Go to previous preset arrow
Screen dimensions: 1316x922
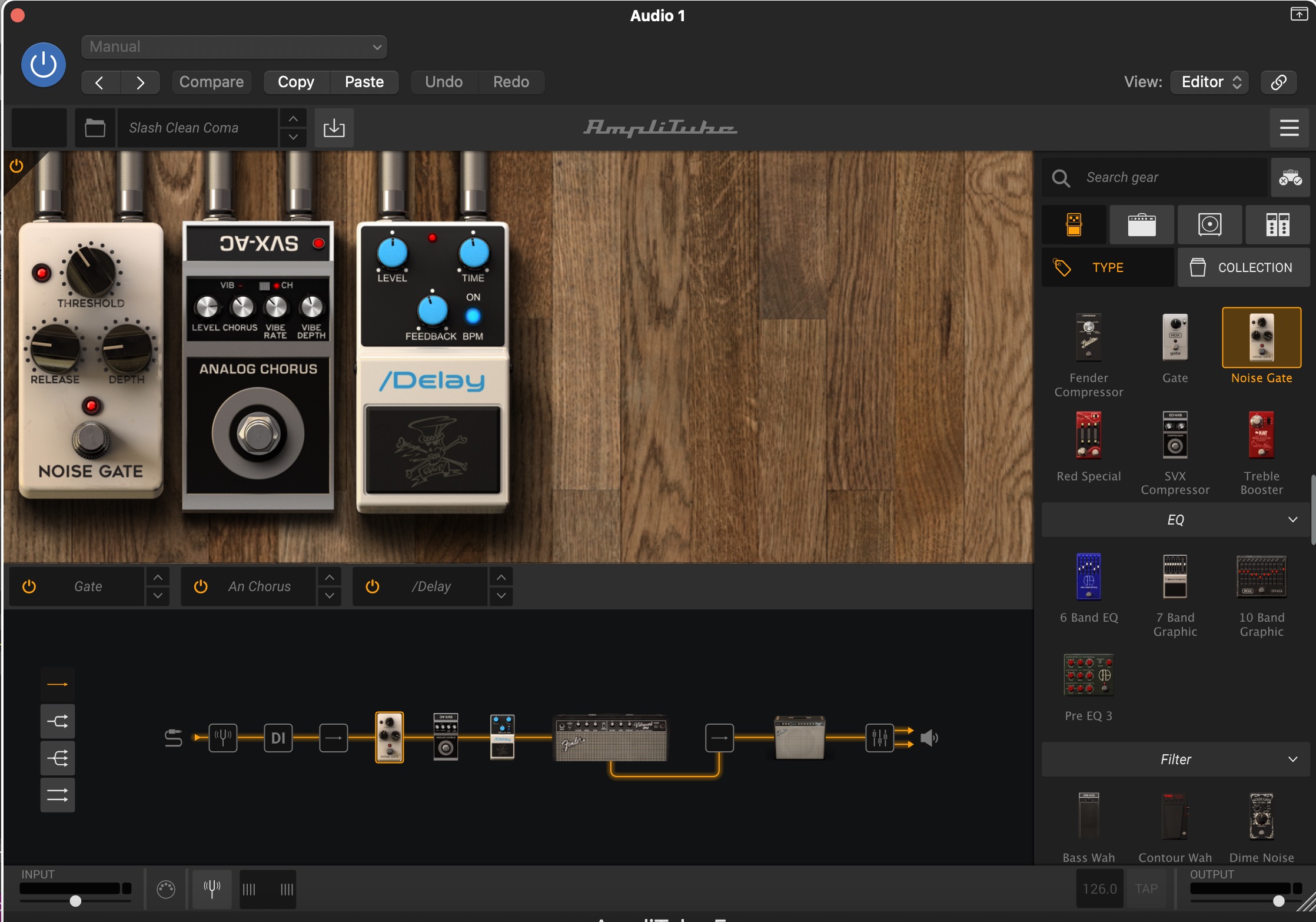100,82
